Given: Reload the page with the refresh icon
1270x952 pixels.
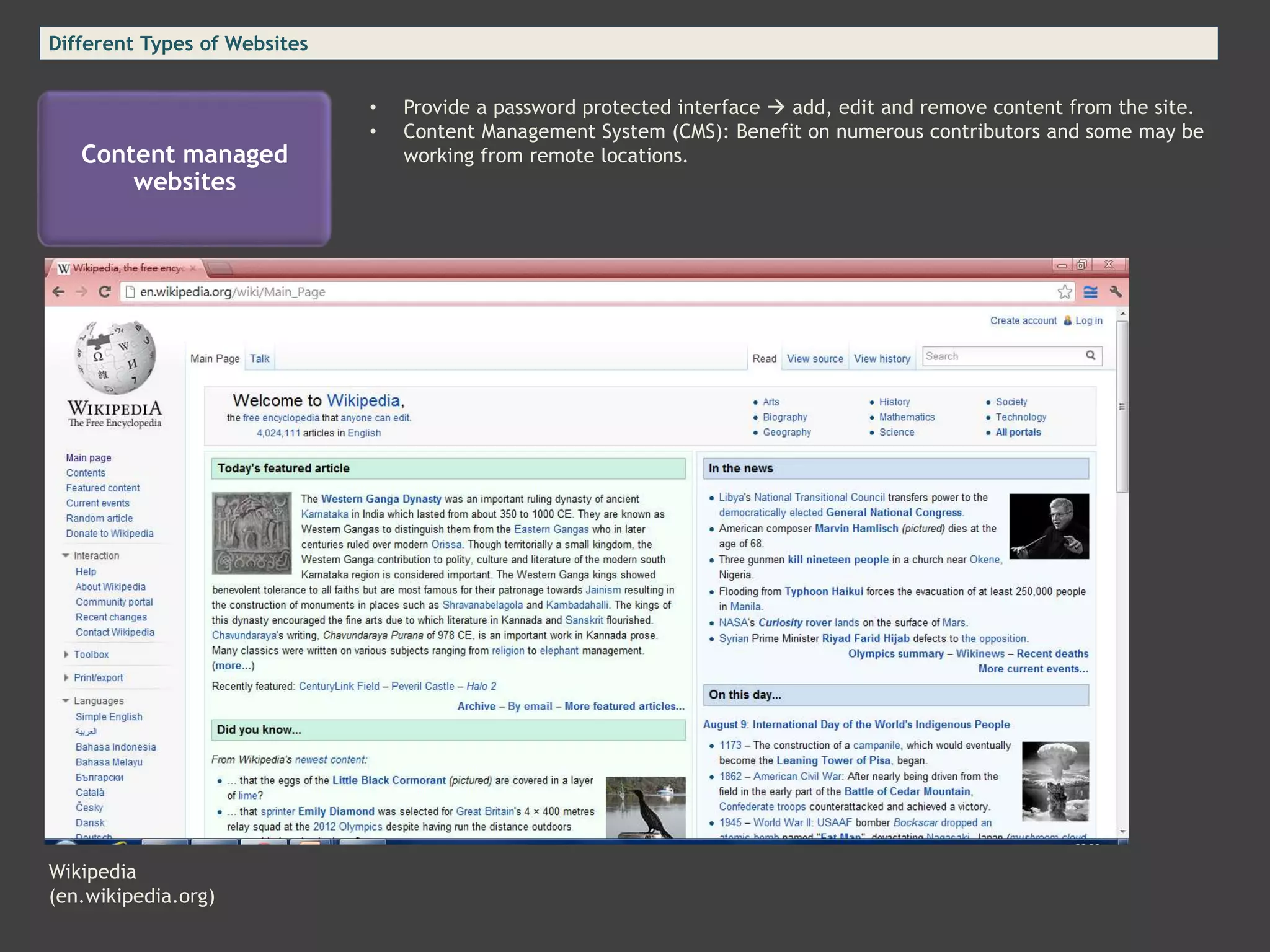Looking at the screenshot, I should click(x=105, y=291).
